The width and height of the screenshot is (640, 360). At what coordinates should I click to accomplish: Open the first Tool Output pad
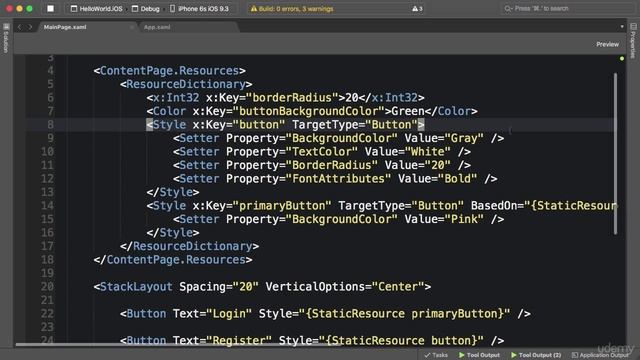(479, 355)
